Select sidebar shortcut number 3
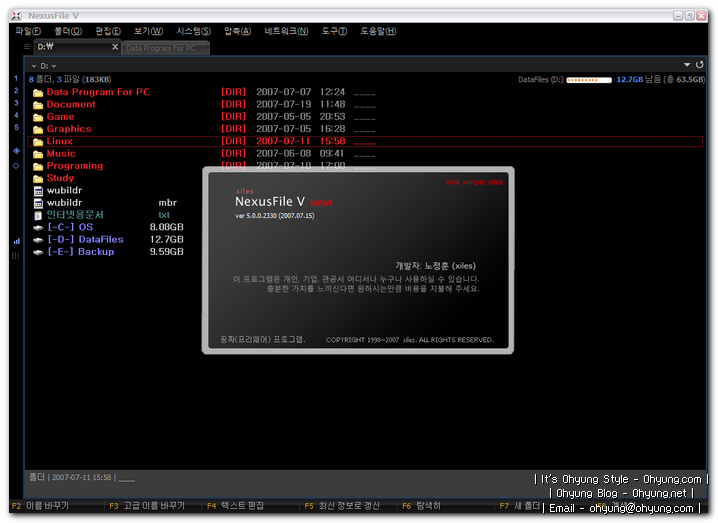718x523 pixels. pos(16,103)
